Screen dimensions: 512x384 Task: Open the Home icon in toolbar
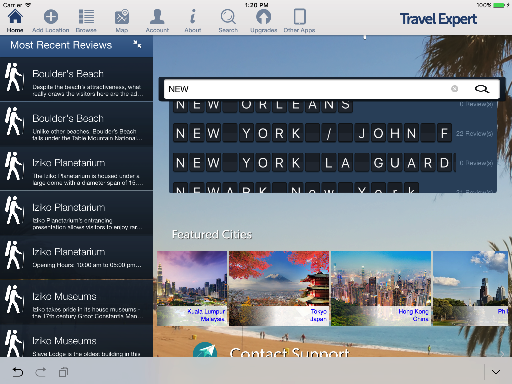pyautogui.click(x=15, y=20)
